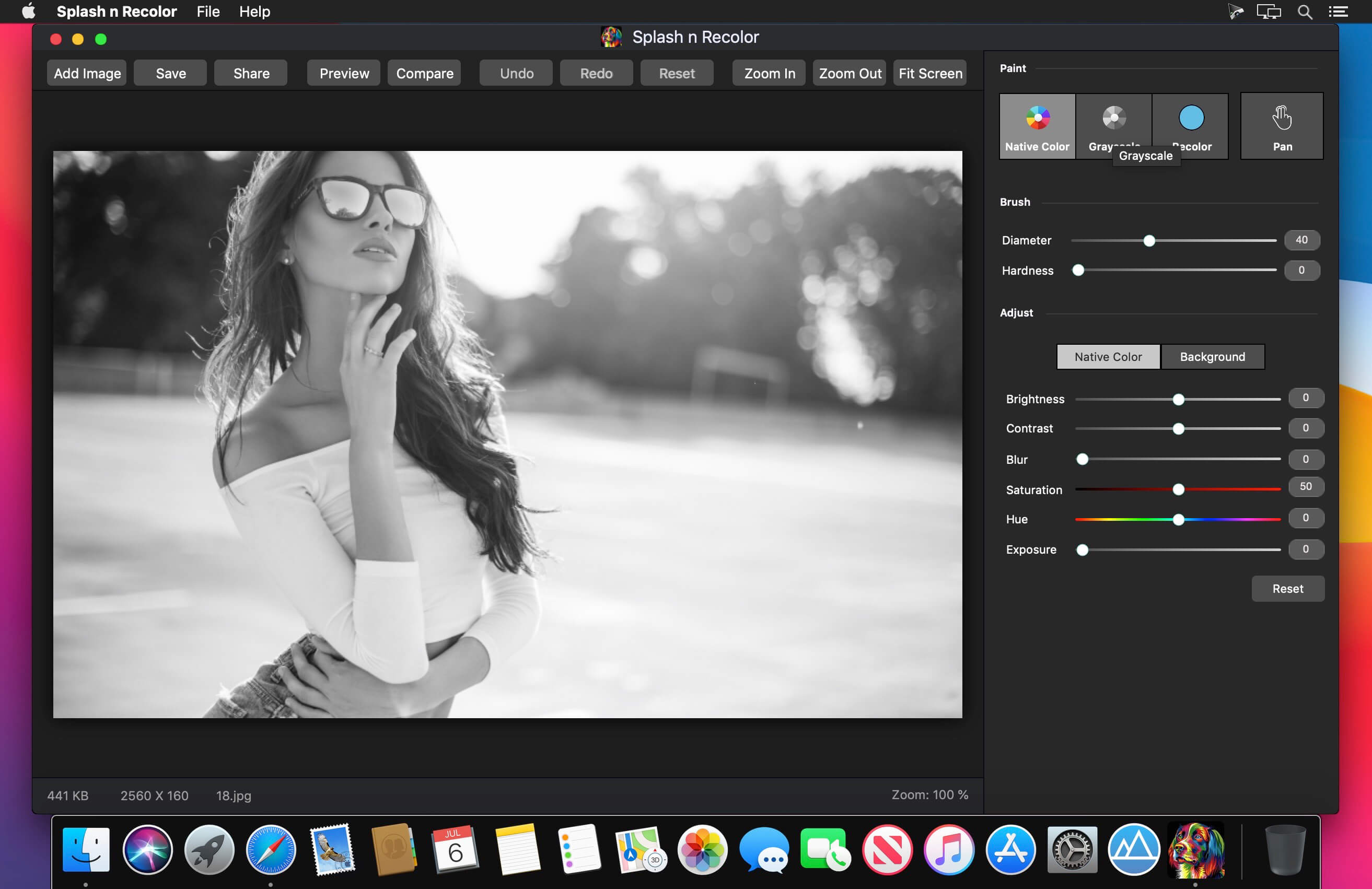Click the Reset button in Adjust panel
The height and width of the screenshot is (889, 1372).
(x=1287, y=588)
